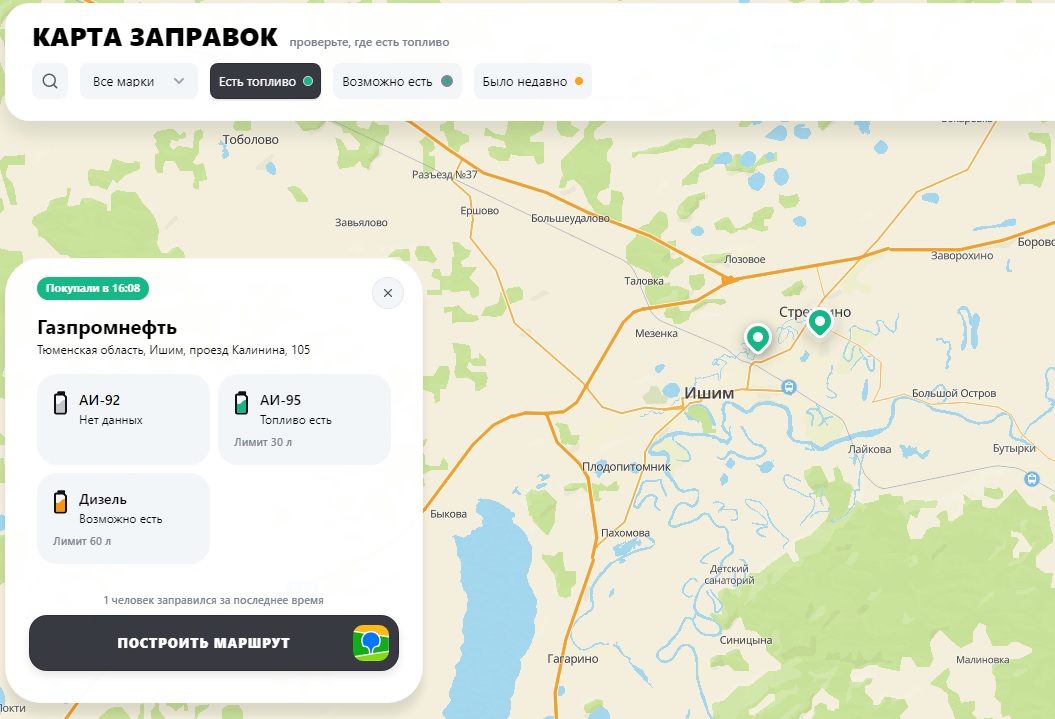Click the АИ-92 grey fuel canister icon
The image size is (1055, 719).
[61, 403]
